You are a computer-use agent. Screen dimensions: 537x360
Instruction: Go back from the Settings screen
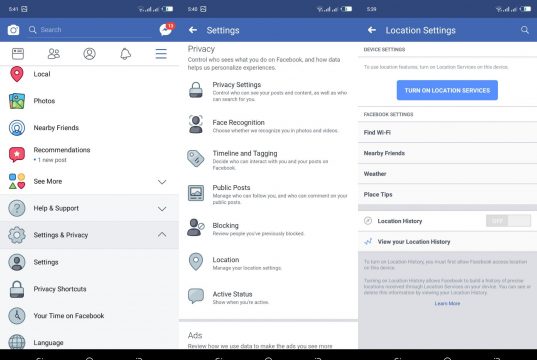tap(193, 30)
